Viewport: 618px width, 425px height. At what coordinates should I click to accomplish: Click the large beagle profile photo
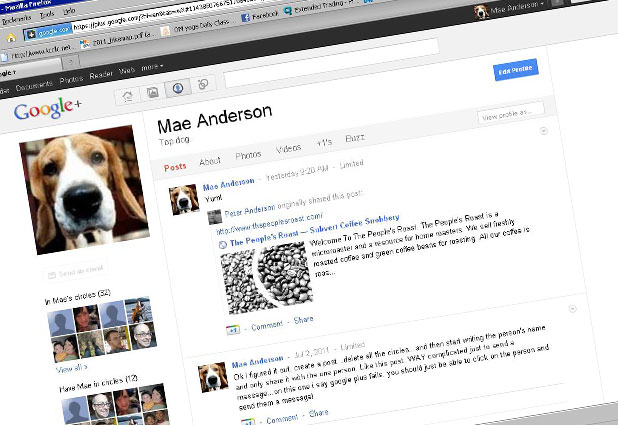pyautogui.click(x=84, y=190)
